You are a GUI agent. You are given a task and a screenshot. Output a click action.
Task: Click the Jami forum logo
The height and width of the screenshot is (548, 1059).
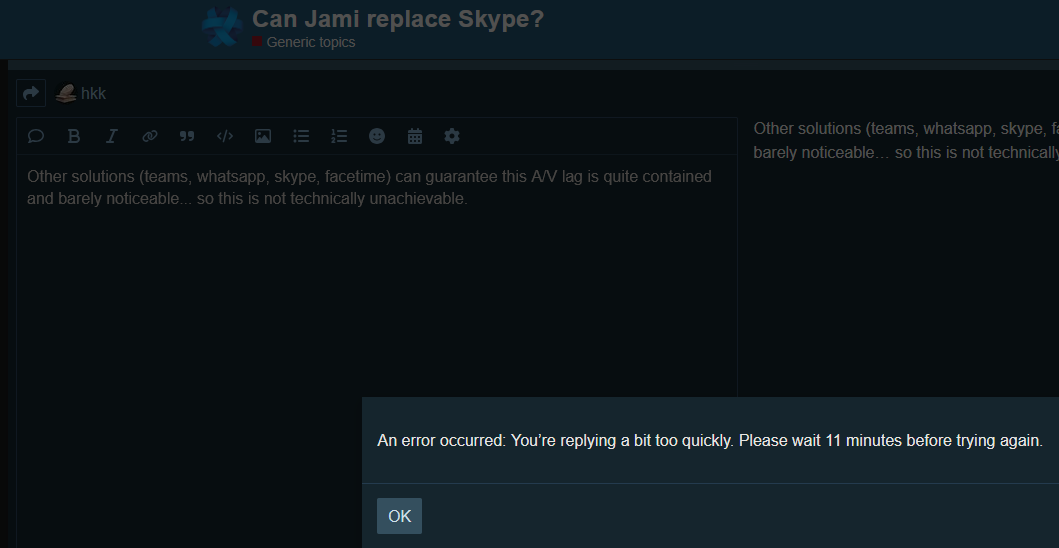point(222,27)
